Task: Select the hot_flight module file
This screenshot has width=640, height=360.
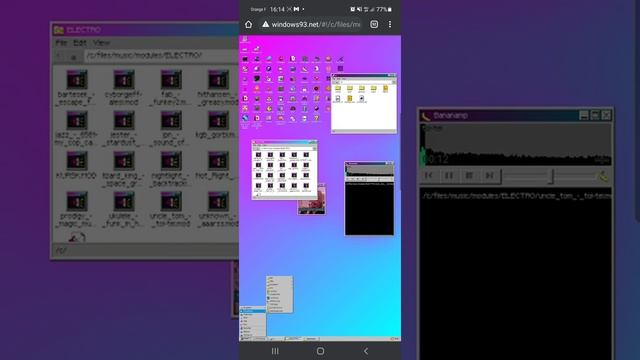Action: click(217, 165)
